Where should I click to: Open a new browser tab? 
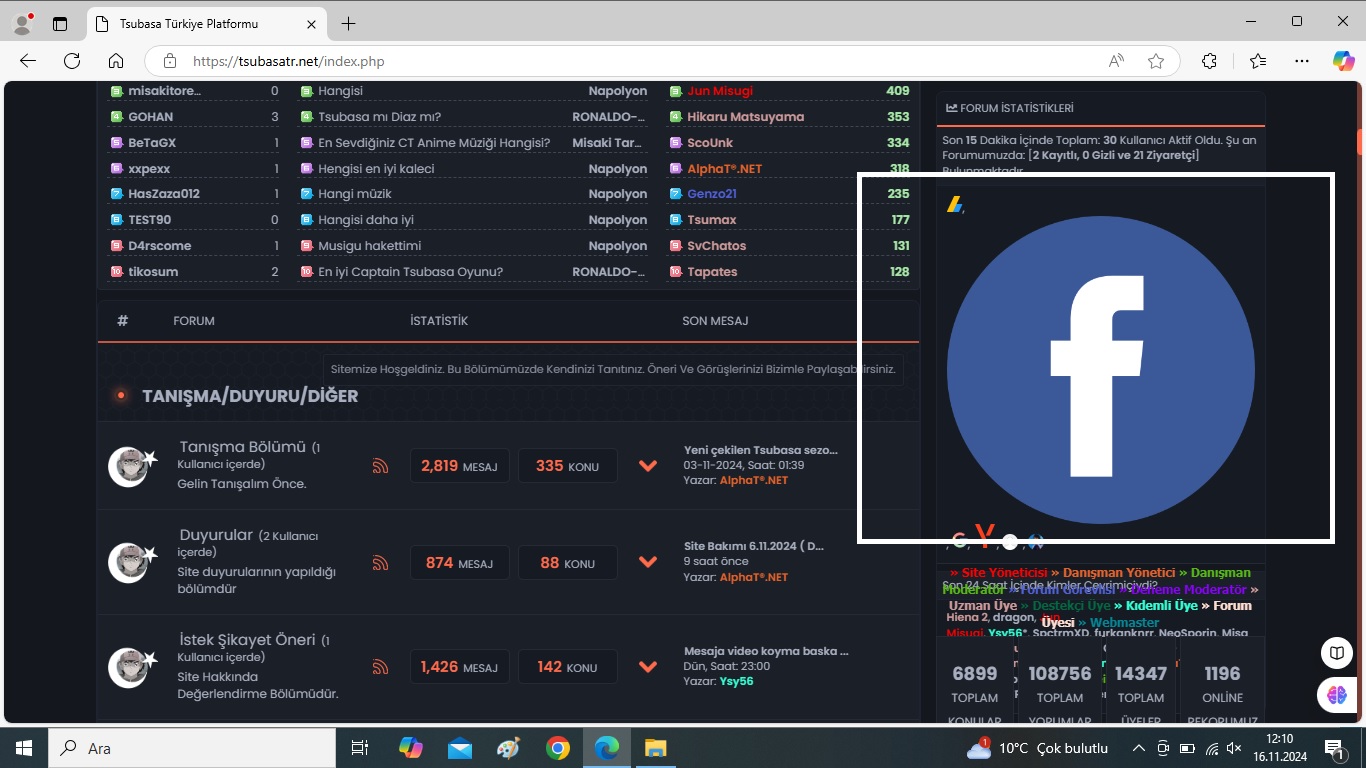tap(348, 23)
